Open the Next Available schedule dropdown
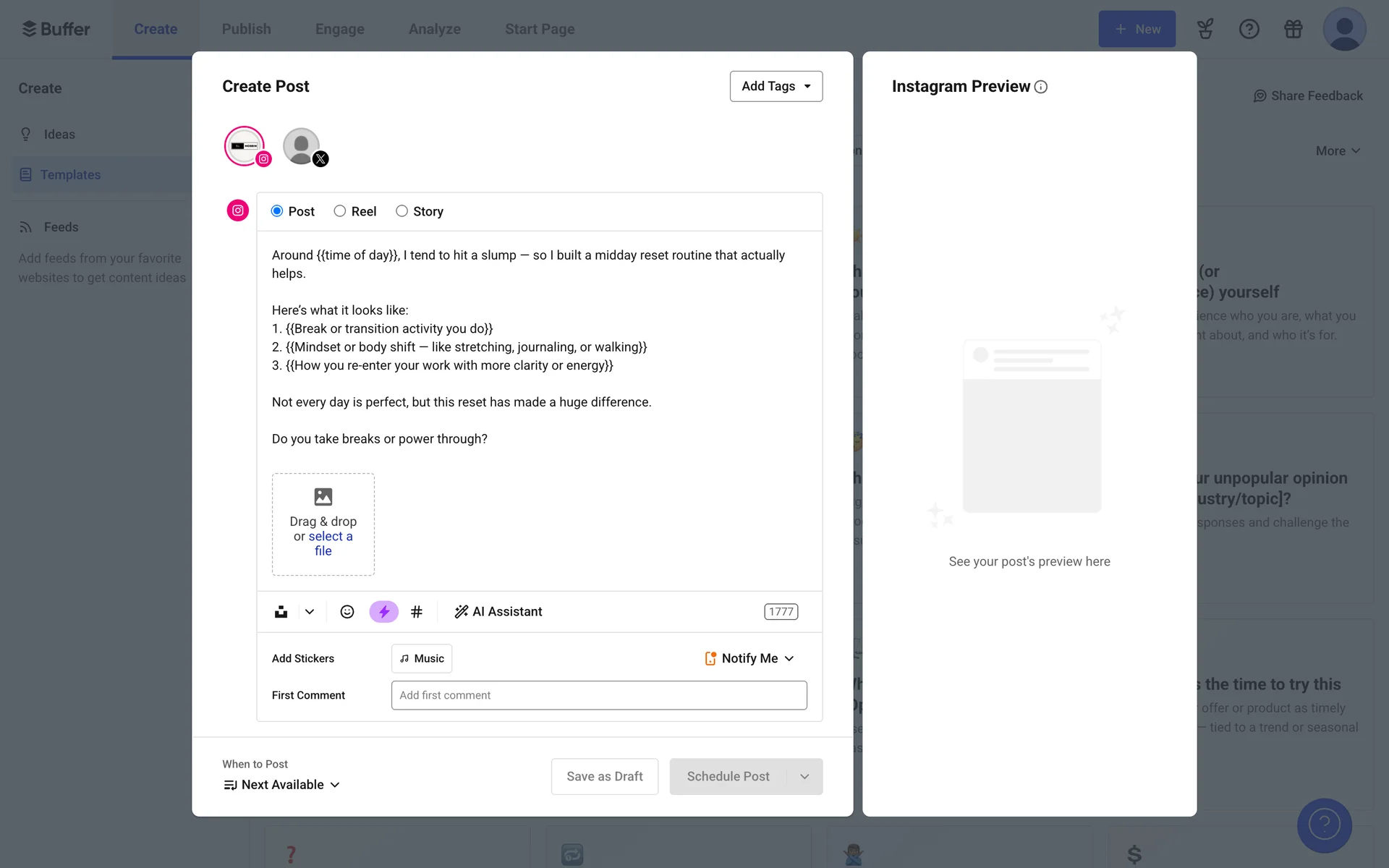 282,785
